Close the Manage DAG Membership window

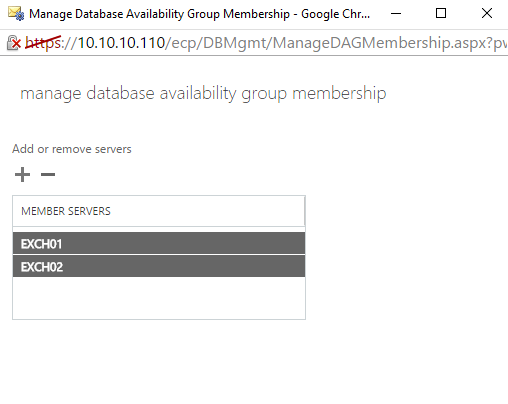[487, 13]
